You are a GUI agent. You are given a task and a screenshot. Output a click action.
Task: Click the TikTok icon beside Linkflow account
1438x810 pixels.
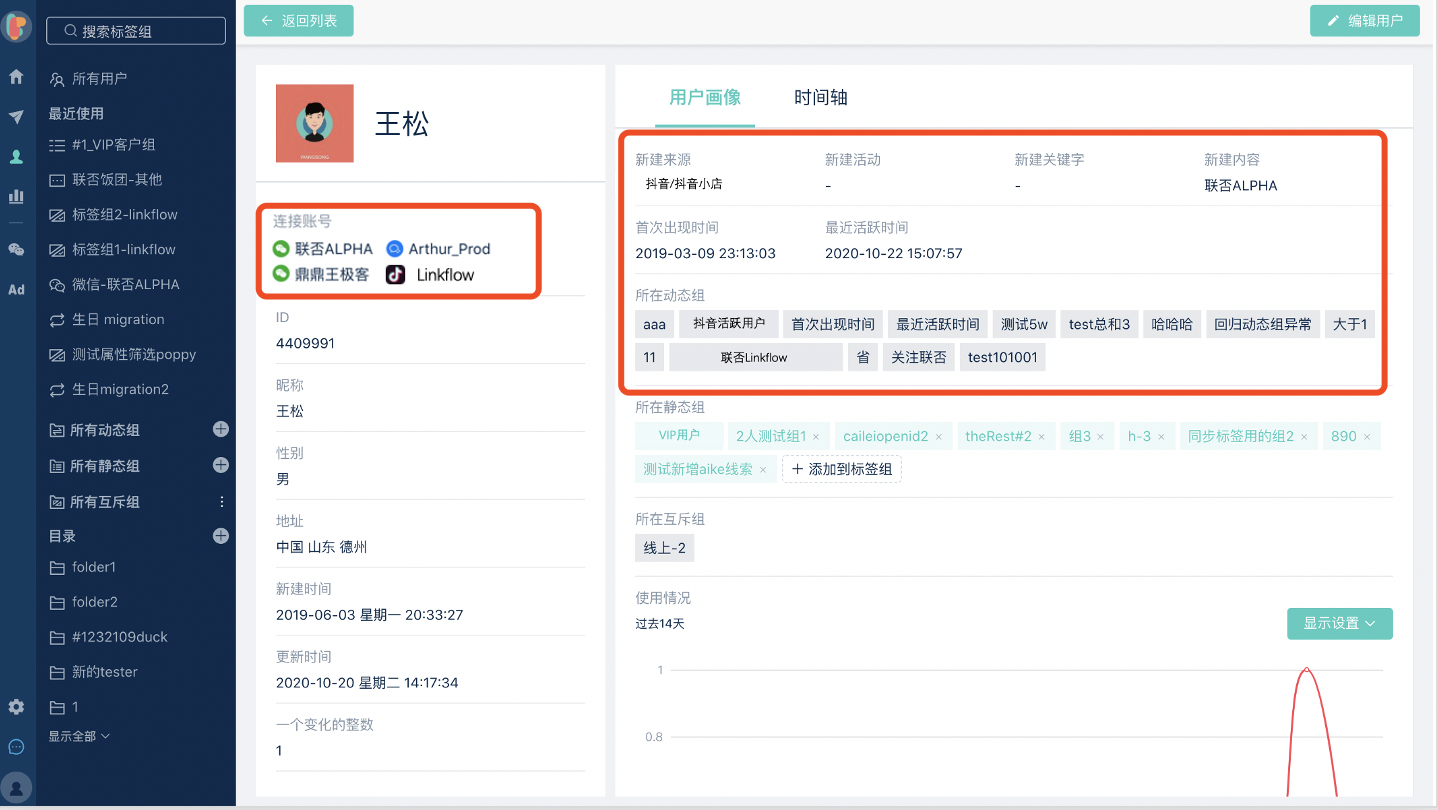pyautogui.click(x=394, y=274)
